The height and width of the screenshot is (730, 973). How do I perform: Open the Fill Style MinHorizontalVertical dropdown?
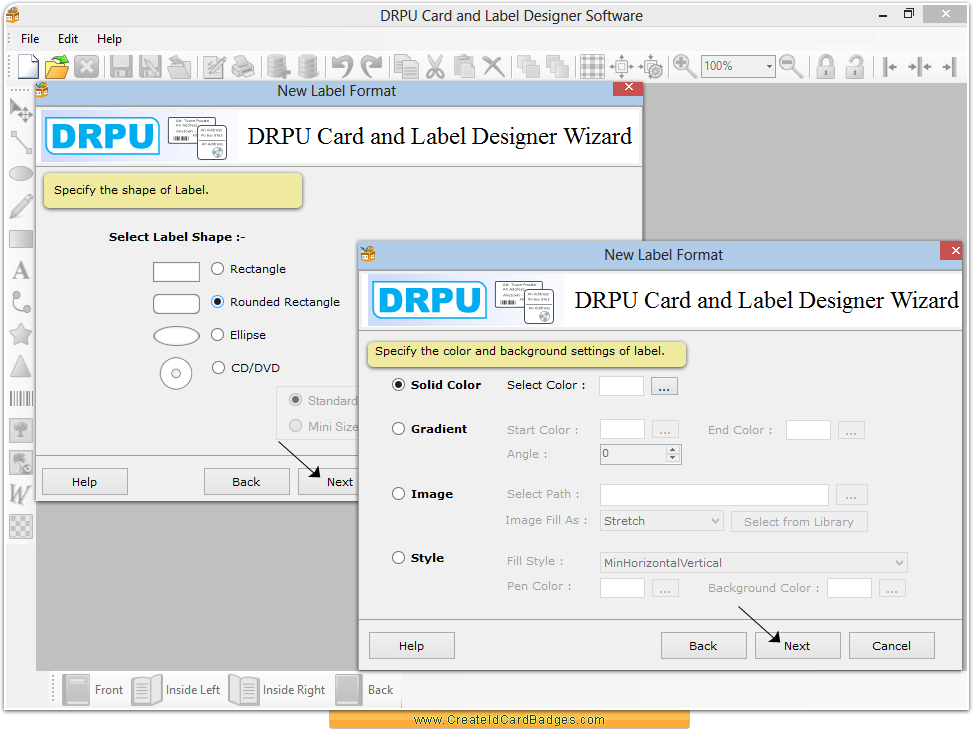click(x=753, y=563)
